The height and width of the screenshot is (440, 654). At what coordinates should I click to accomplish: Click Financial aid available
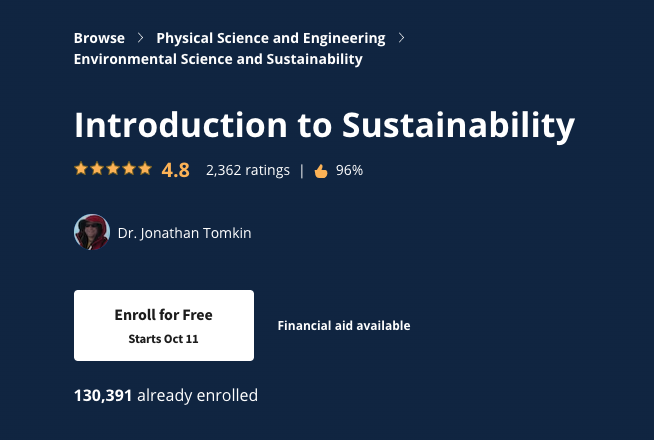343,325
